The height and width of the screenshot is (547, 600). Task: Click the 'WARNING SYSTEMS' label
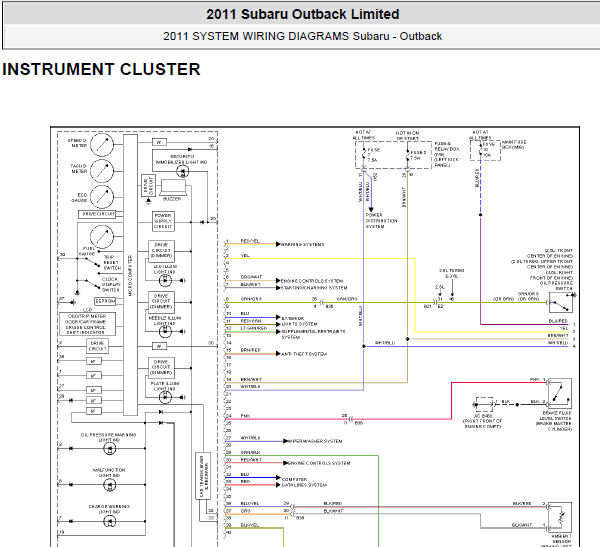pyautogui.click(x=303, y=244)
